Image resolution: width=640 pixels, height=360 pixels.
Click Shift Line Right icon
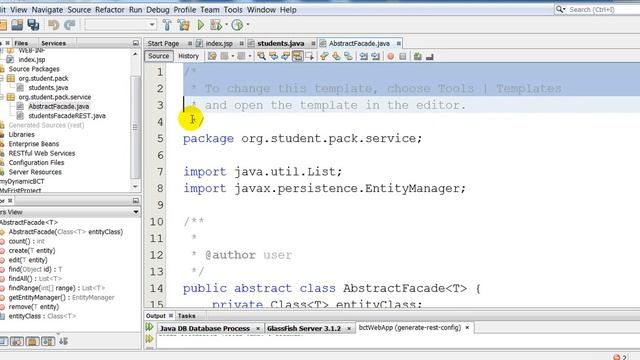click(x=376, y=56)
